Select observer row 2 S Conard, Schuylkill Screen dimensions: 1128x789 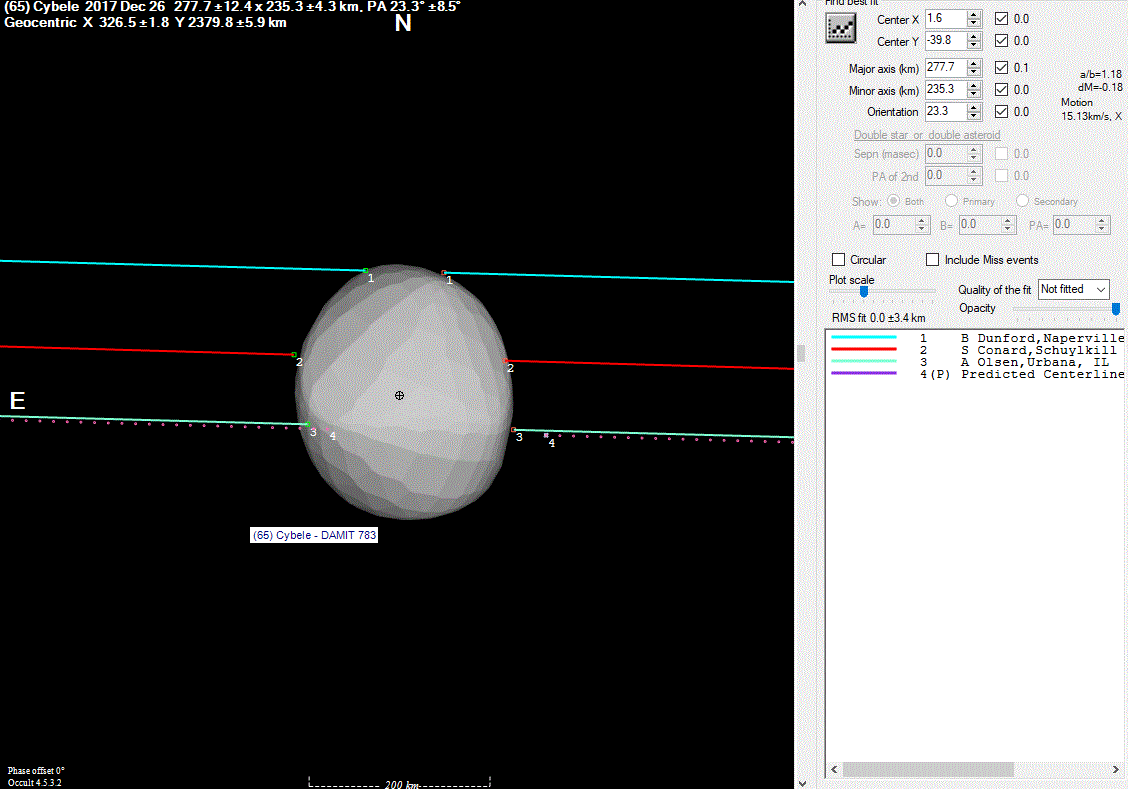point(975,350)
